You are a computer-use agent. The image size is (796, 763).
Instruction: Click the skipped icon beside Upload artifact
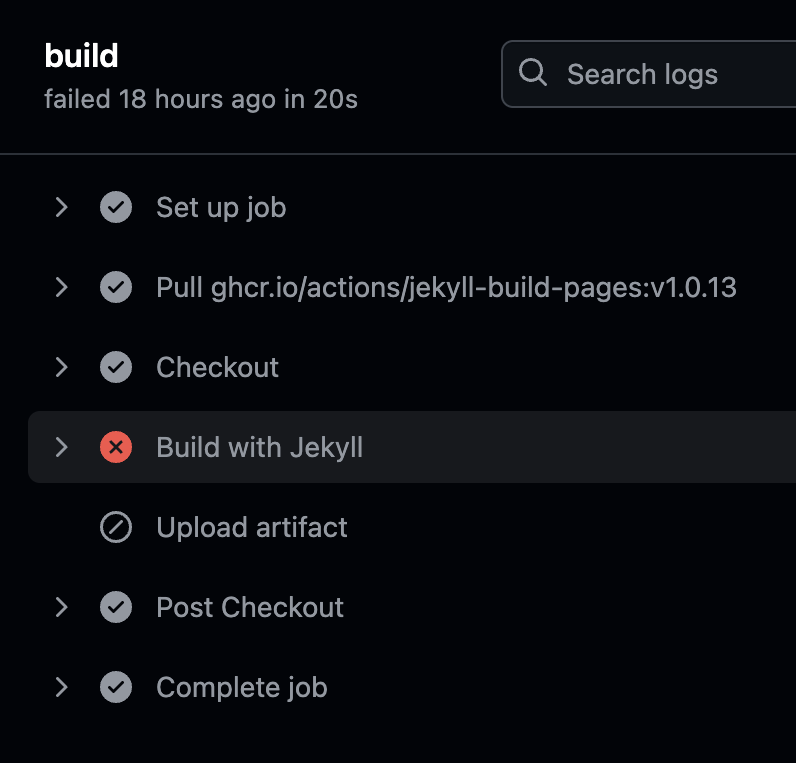pyautogui.click(x=116, y=527)
